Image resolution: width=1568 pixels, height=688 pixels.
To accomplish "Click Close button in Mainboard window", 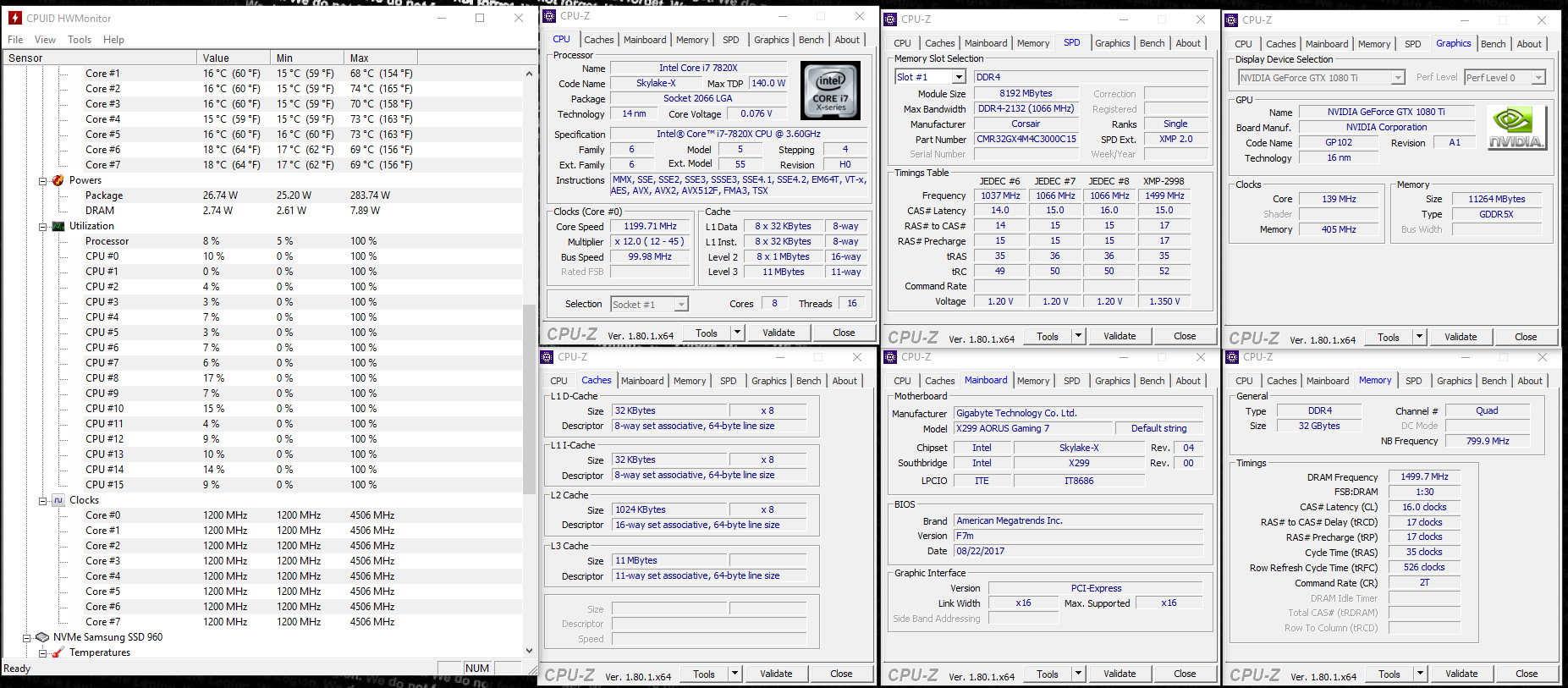I will [x=1185, y=674].
